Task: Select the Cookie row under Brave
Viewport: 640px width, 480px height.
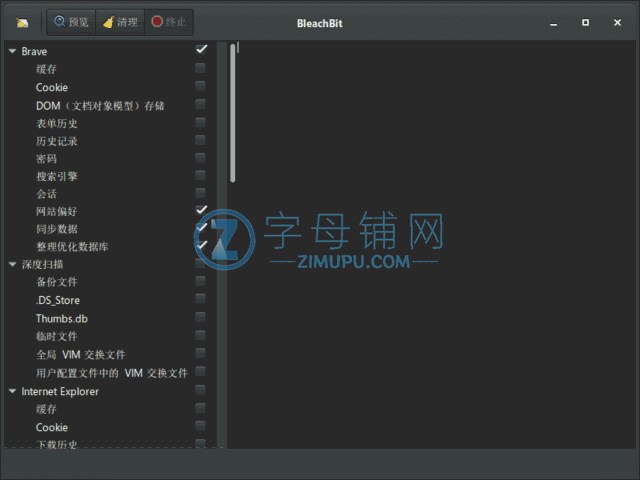Action: tap(52, 87)
